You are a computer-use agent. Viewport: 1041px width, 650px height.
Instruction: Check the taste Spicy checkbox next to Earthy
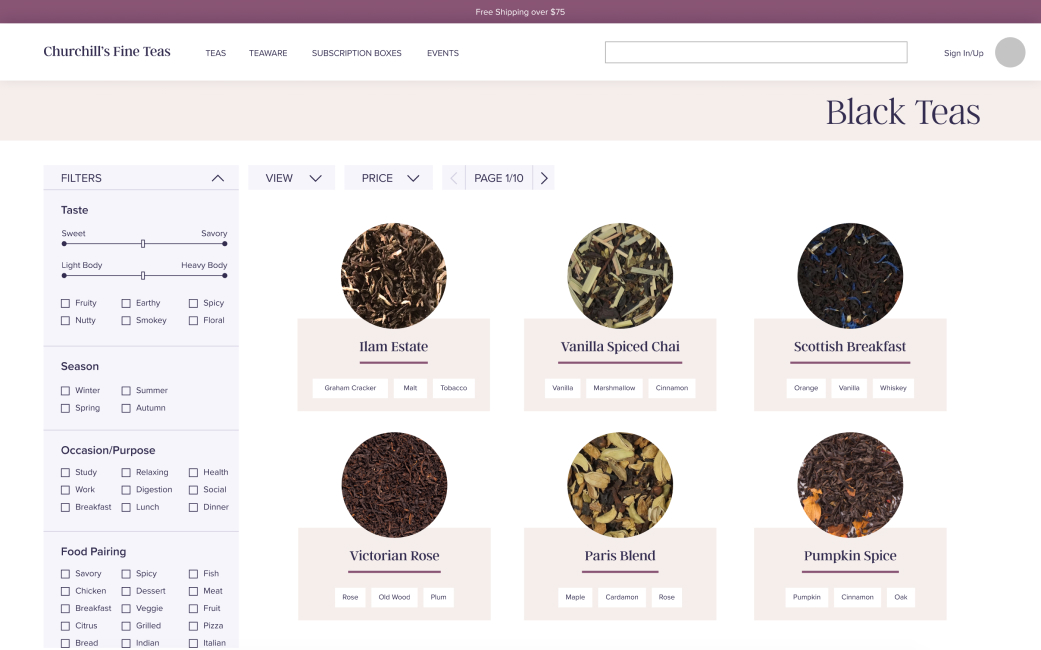(x=193, y=303)
